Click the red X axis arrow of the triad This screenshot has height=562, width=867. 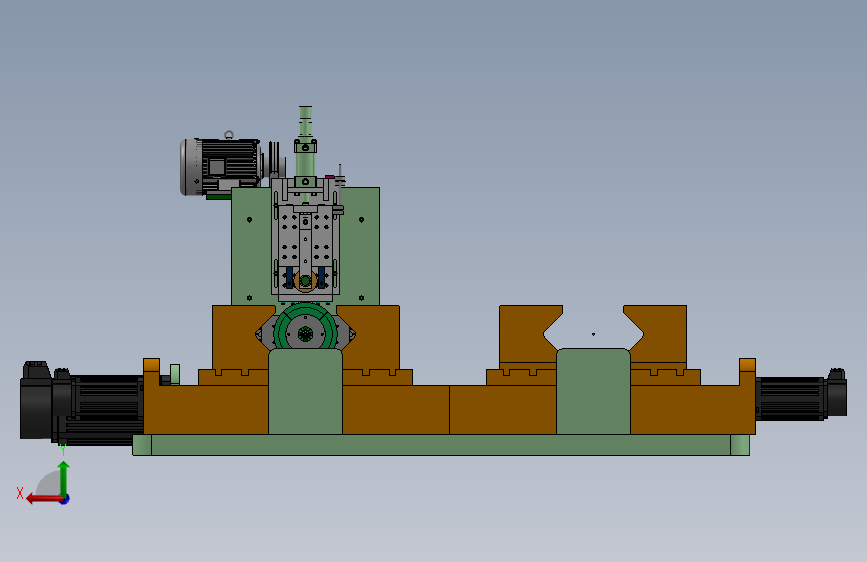tap(44, 499)
